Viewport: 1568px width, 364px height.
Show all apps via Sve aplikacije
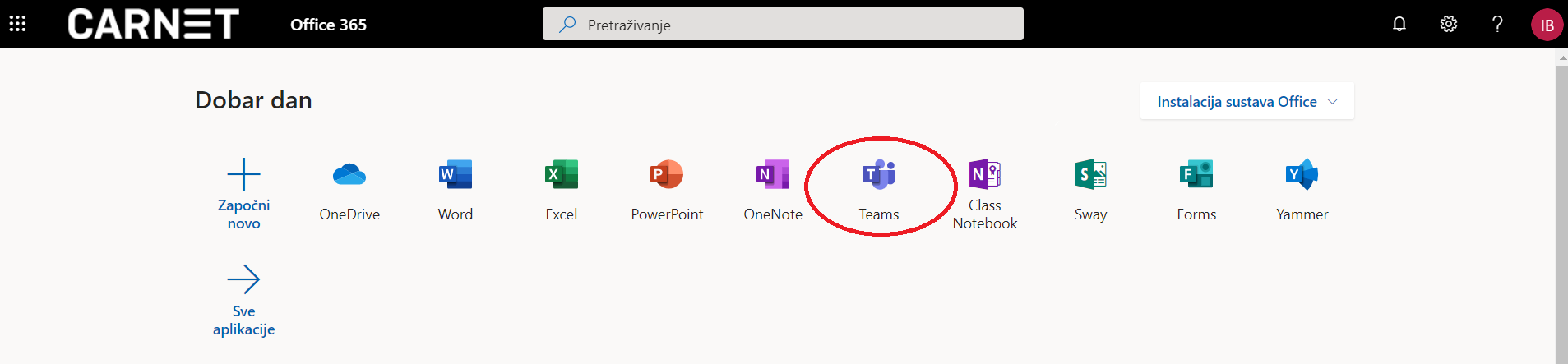click(x=243, y=301)
